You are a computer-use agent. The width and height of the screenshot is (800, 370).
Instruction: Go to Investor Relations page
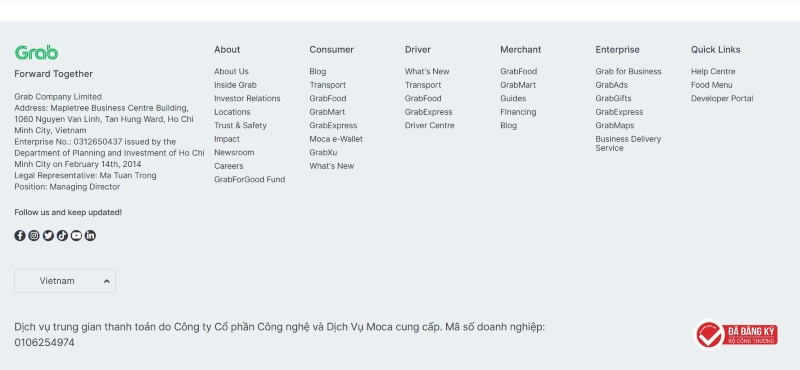(x=247, y=98)
